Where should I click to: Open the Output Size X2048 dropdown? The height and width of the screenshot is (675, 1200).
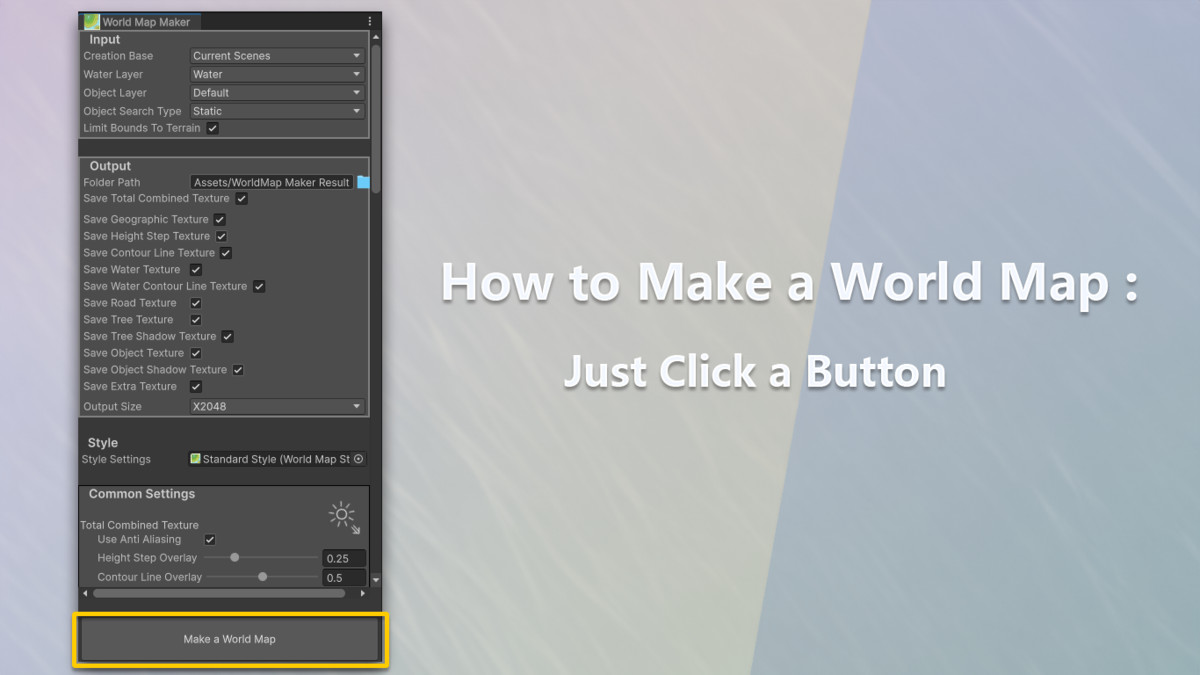tap(277, 407)
